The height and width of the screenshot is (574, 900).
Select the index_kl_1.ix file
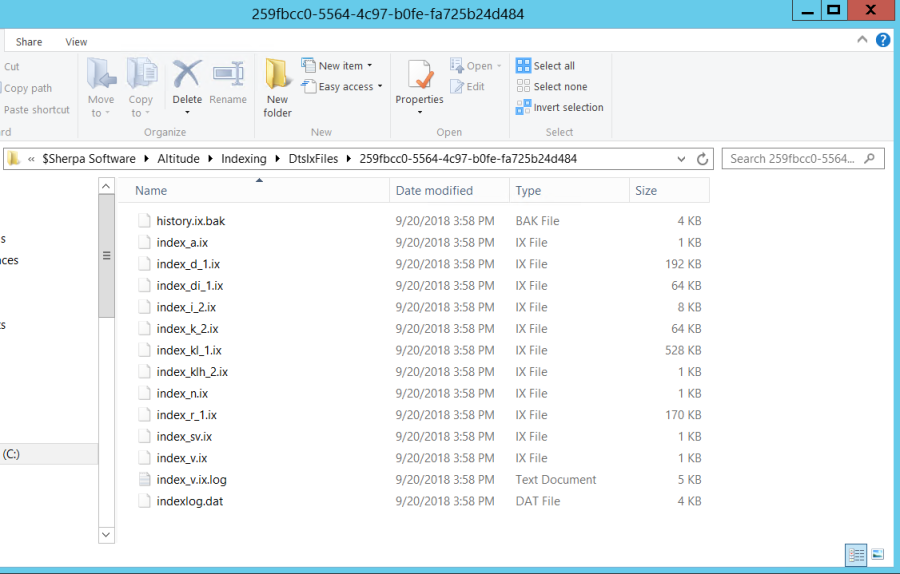tap(189, 351)
